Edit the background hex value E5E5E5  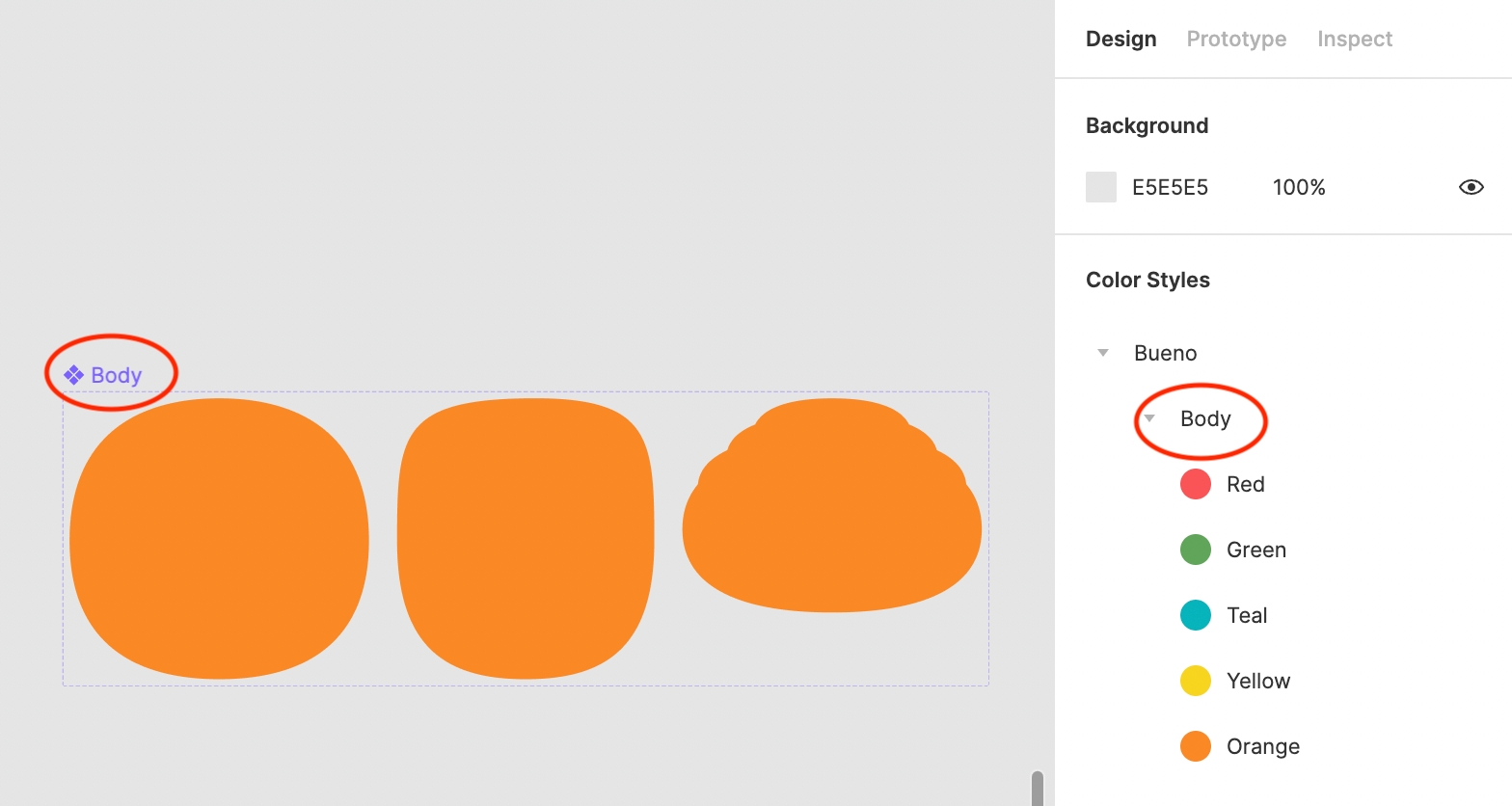(x=1170, y=187)
